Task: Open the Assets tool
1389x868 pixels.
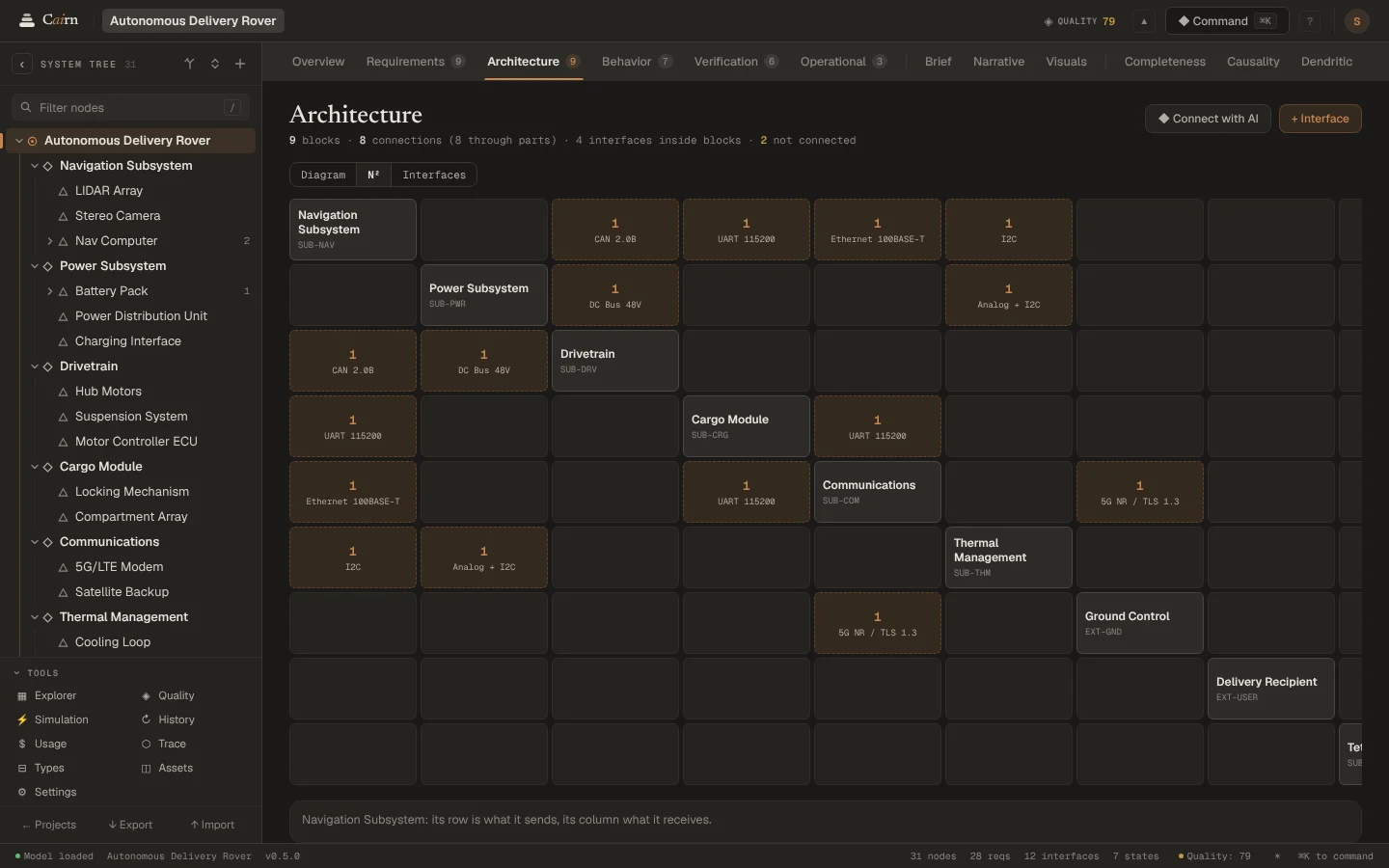Action: (x=167, y=768)
